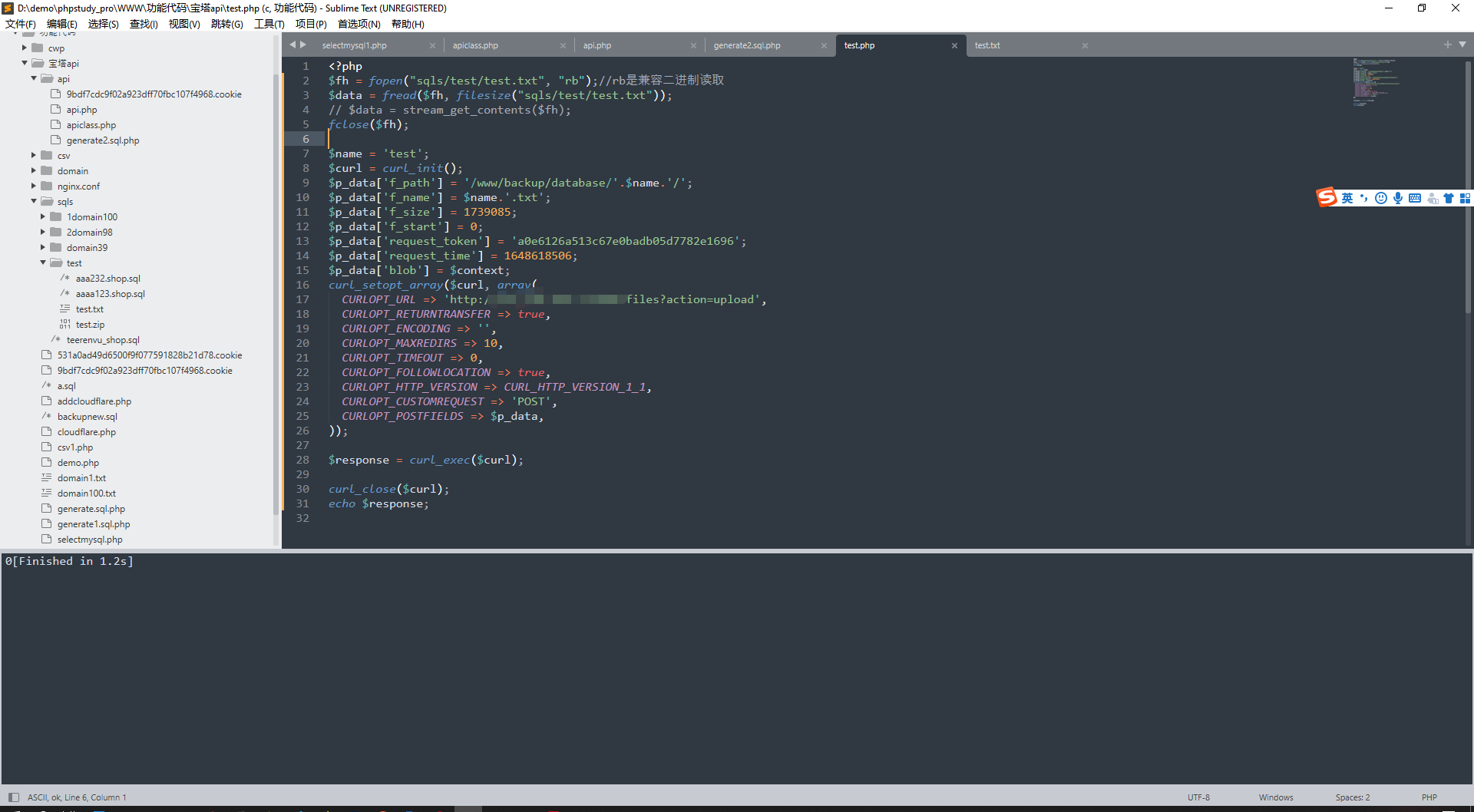Image resolution: width=1474 pixels, height=812 pixels.
Task: Open the tab list dropdown arrow
Action: pos(1462,45)
